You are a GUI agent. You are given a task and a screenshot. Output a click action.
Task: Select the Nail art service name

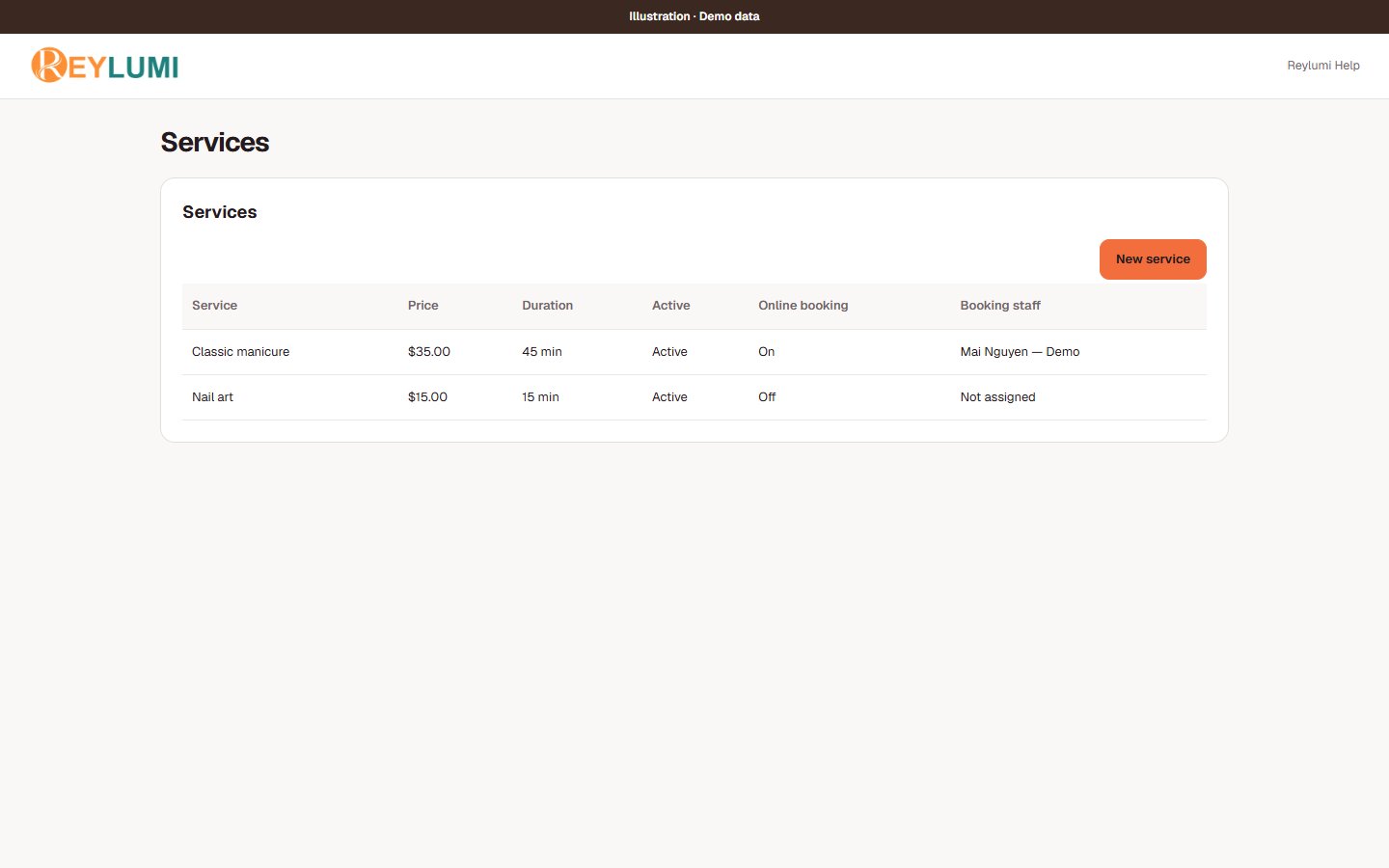[x=212, y=397]
